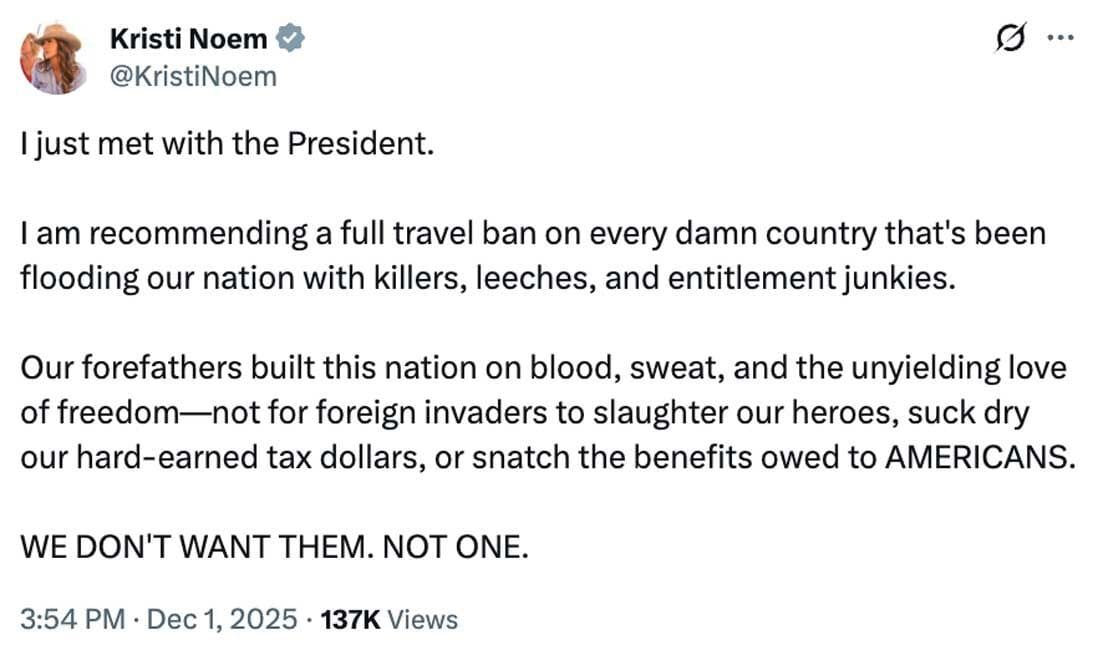Open the 137K Views count
Image resolution: width=1098 pixels, height=650 pixels.
click(x=389, y=619)
